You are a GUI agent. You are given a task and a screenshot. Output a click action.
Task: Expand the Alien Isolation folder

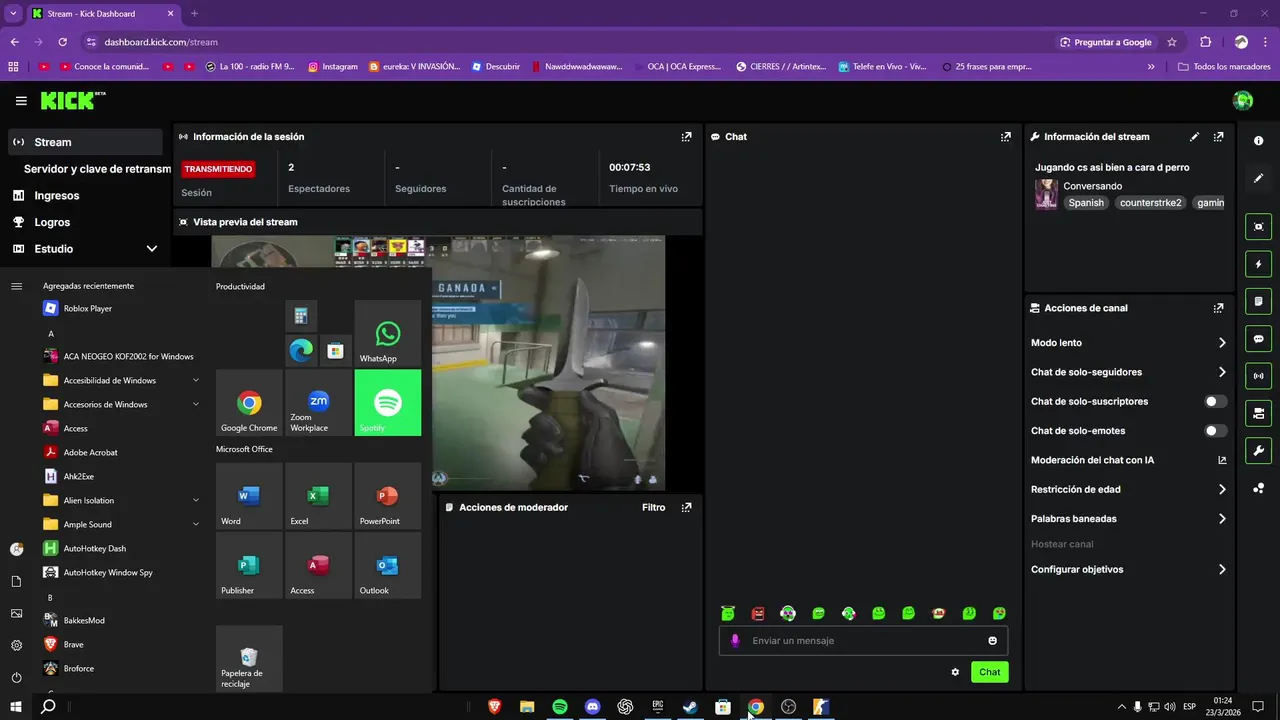(120, 500)
